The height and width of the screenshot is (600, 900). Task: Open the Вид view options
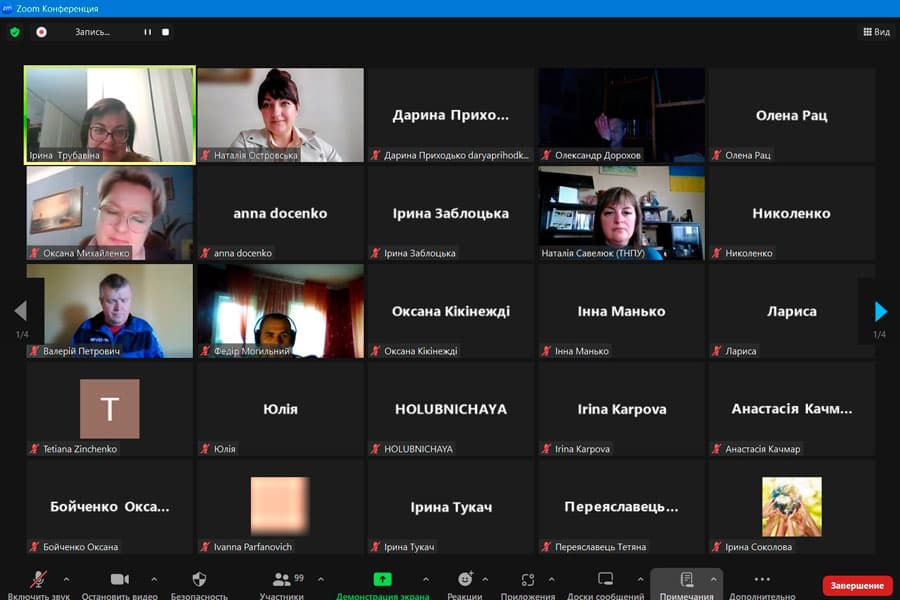point(876,32)
